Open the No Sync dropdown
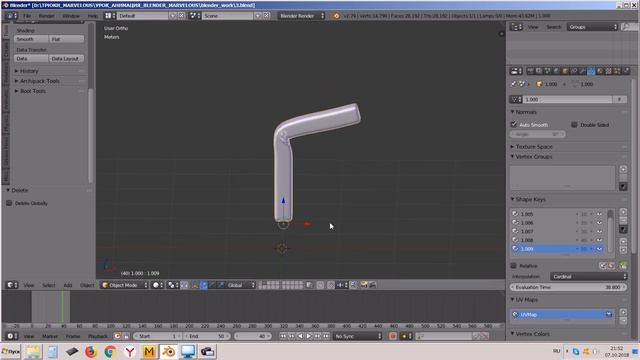 tap(358, 336)
